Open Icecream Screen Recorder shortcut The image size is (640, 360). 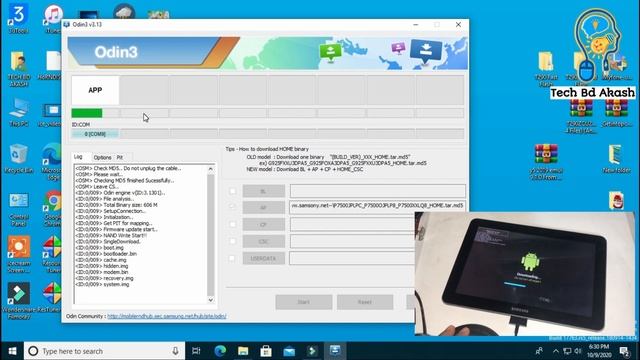click(18, 254)
